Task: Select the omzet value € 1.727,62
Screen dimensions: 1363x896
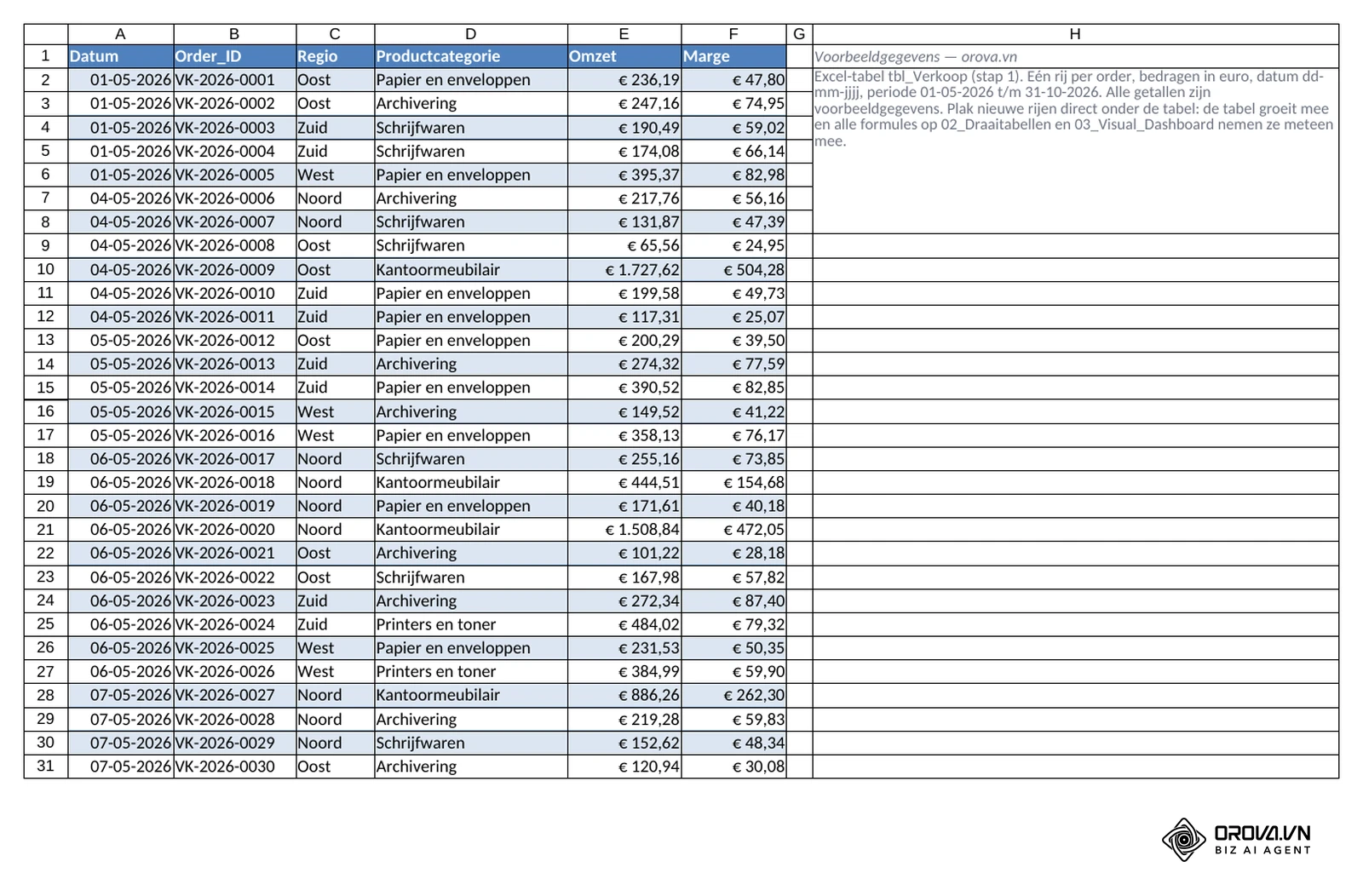Action: point(624,269)
